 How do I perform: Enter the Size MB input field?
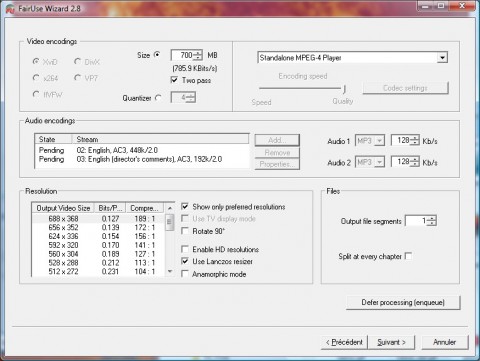coord(183,55)
